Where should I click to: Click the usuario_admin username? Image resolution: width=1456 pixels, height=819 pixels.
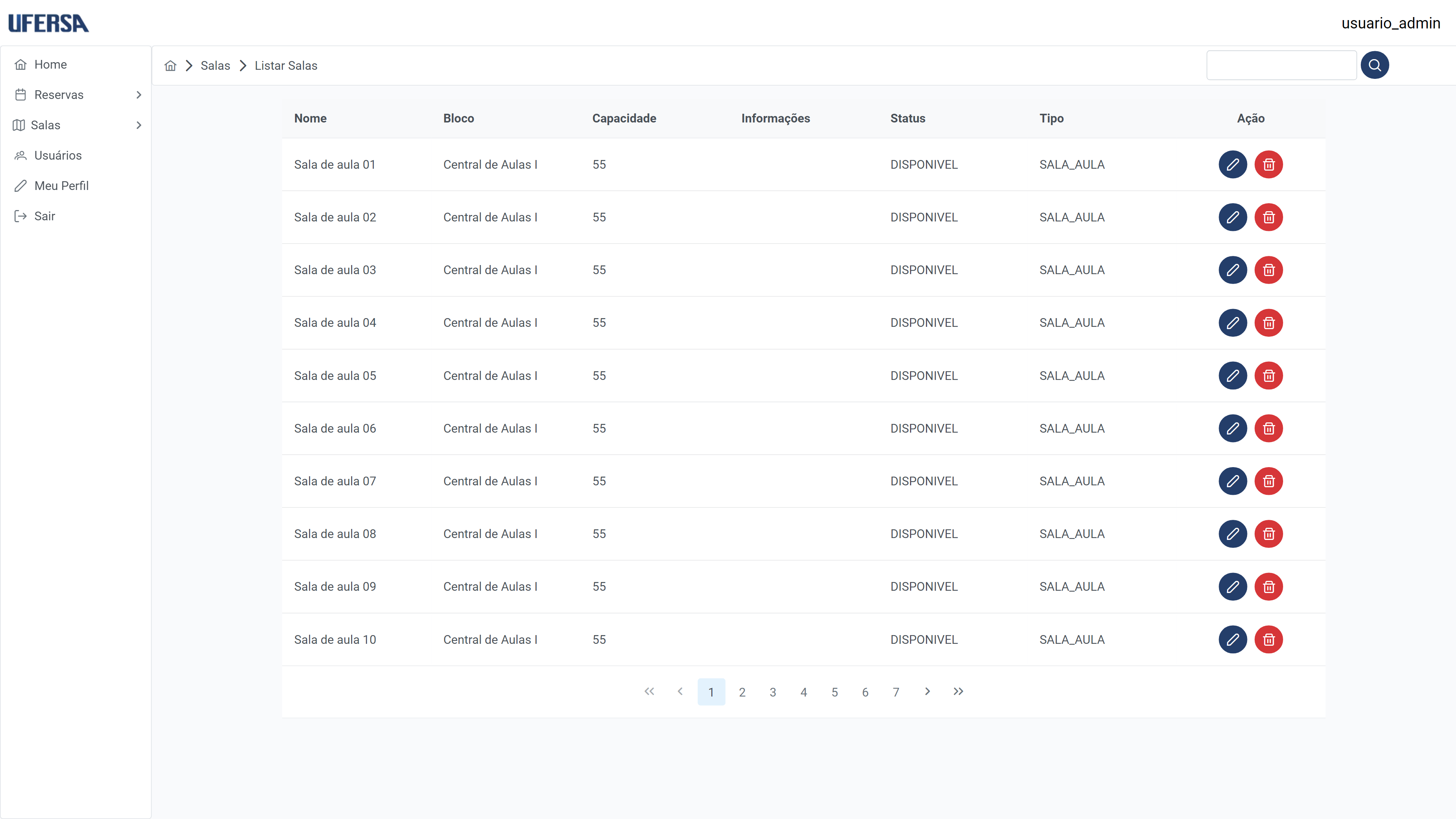pyautogui.click(x=1391, y=23)
